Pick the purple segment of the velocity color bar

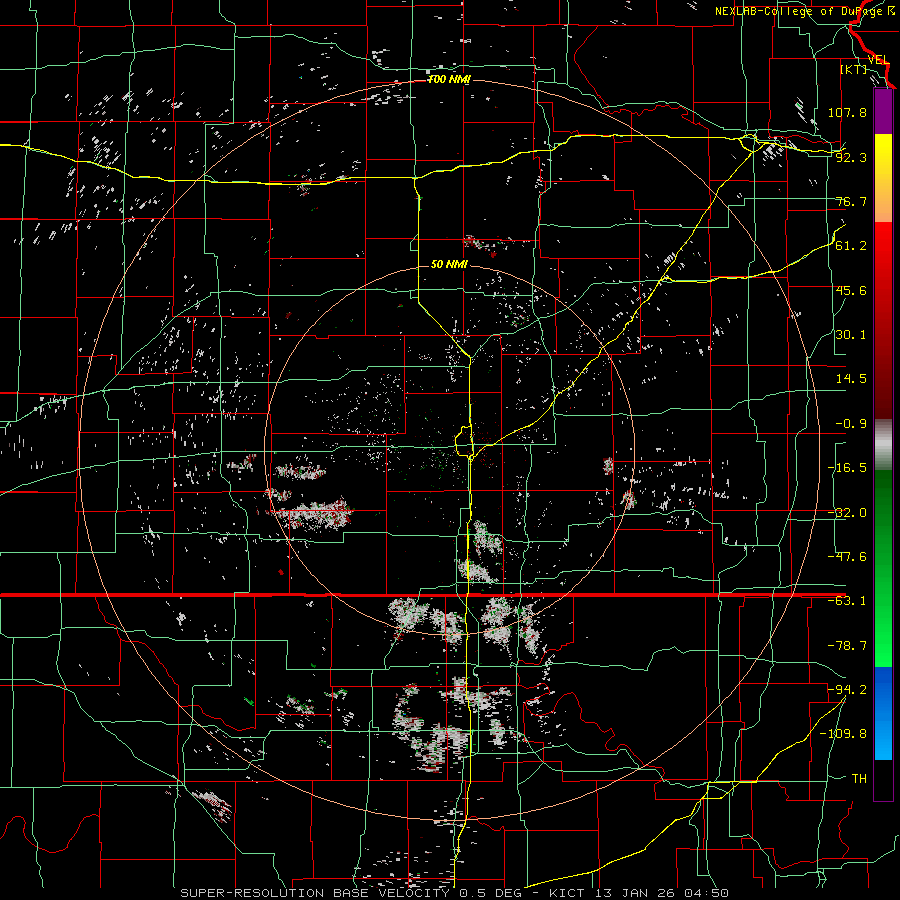coord(883,111)
